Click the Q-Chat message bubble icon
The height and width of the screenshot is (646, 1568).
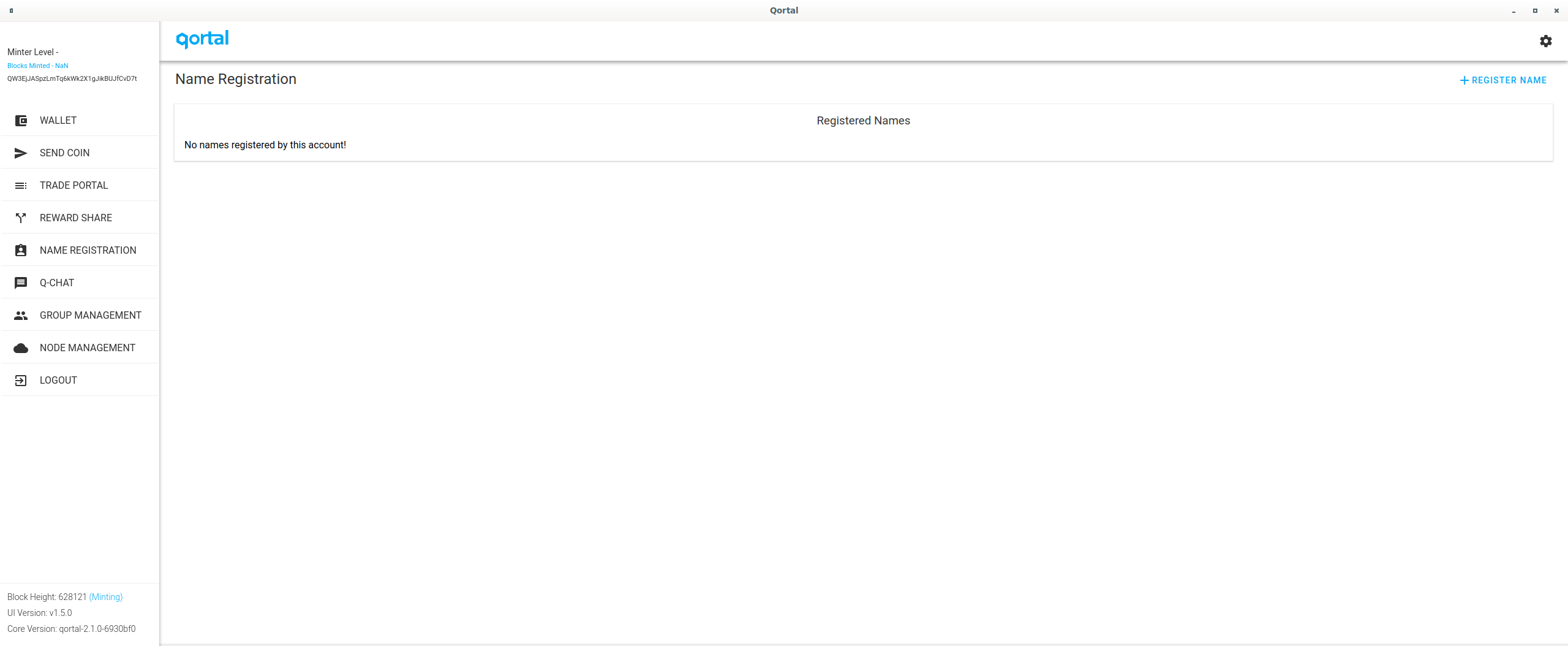pyautogui.click(x=21, y=283)
